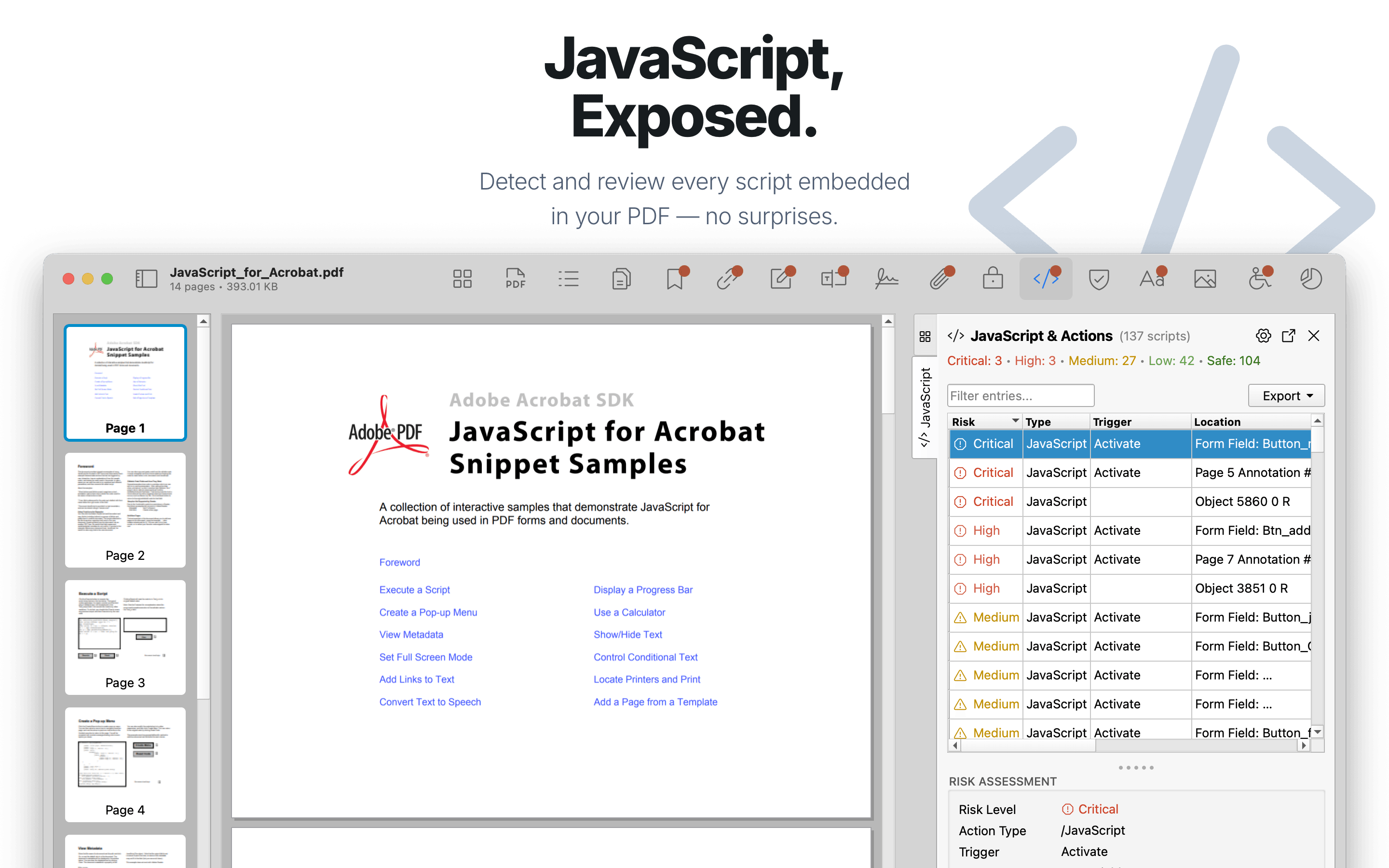Select High row Object 3851 0 R
Image resolution: width=1389 pixels, height=868 pixels.
1130,588
